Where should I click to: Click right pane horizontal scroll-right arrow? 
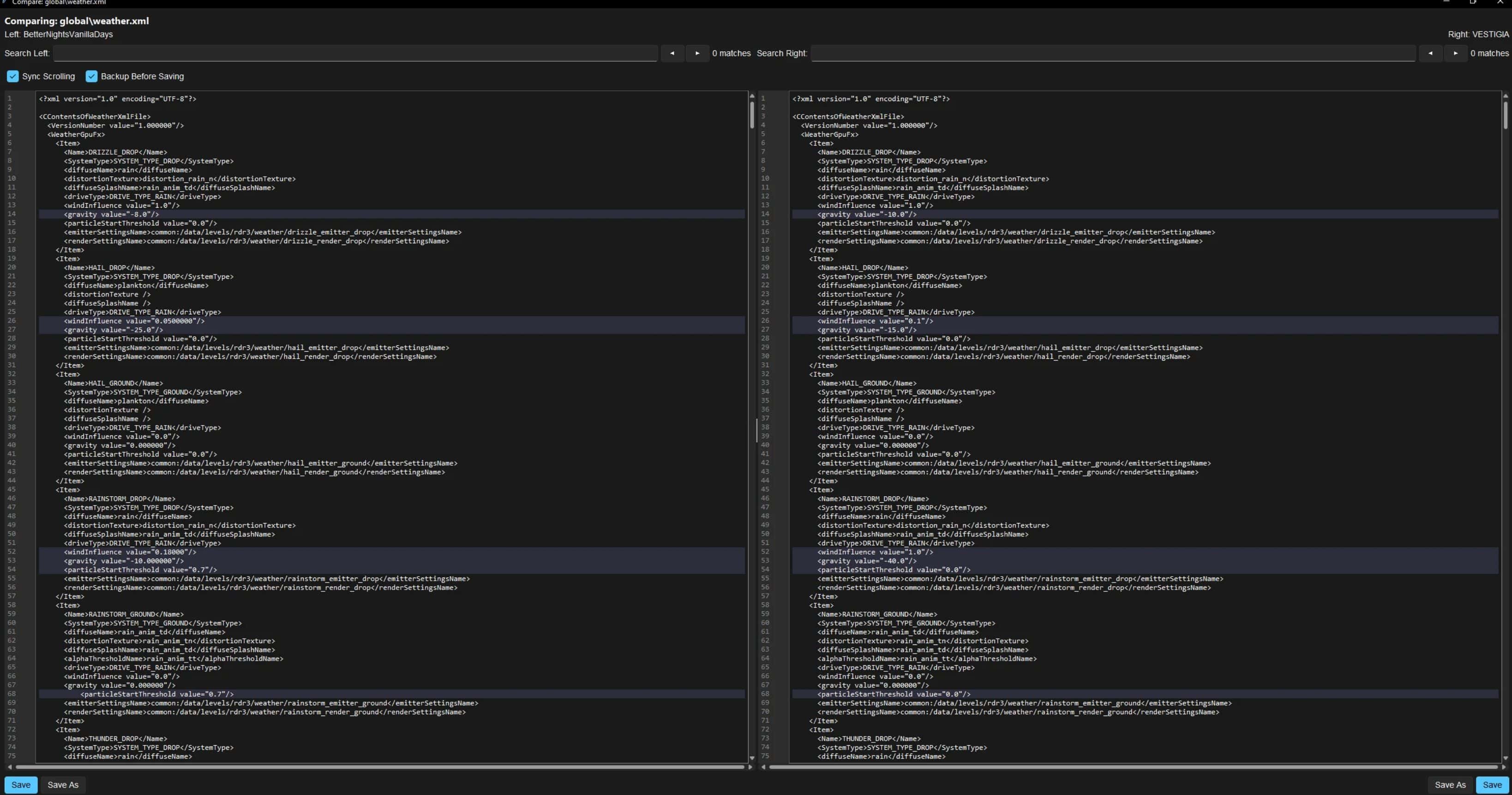(x=1504, y=767)
